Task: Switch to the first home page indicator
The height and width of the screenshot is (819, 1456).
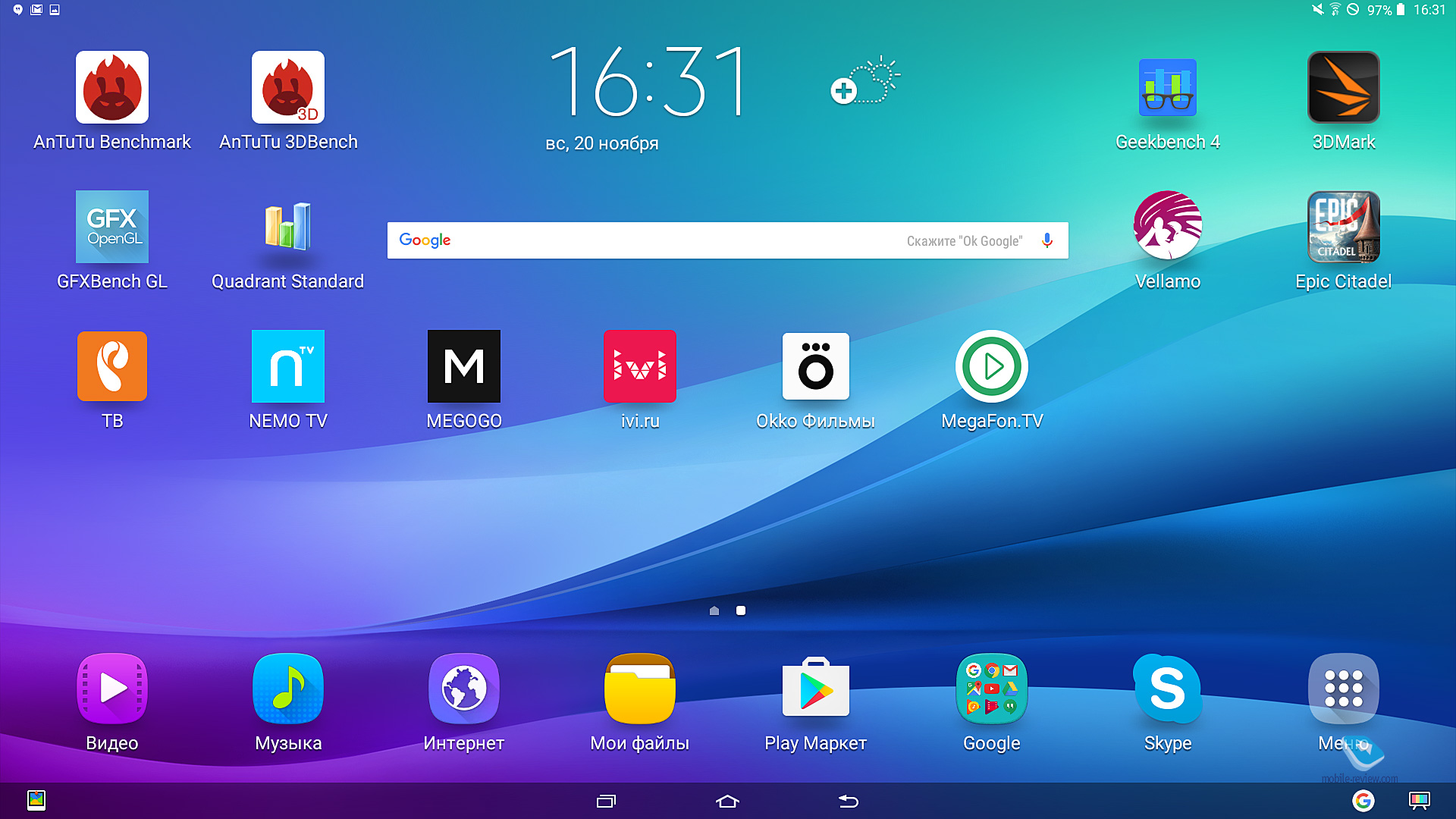Action: [x=714, y=610]
